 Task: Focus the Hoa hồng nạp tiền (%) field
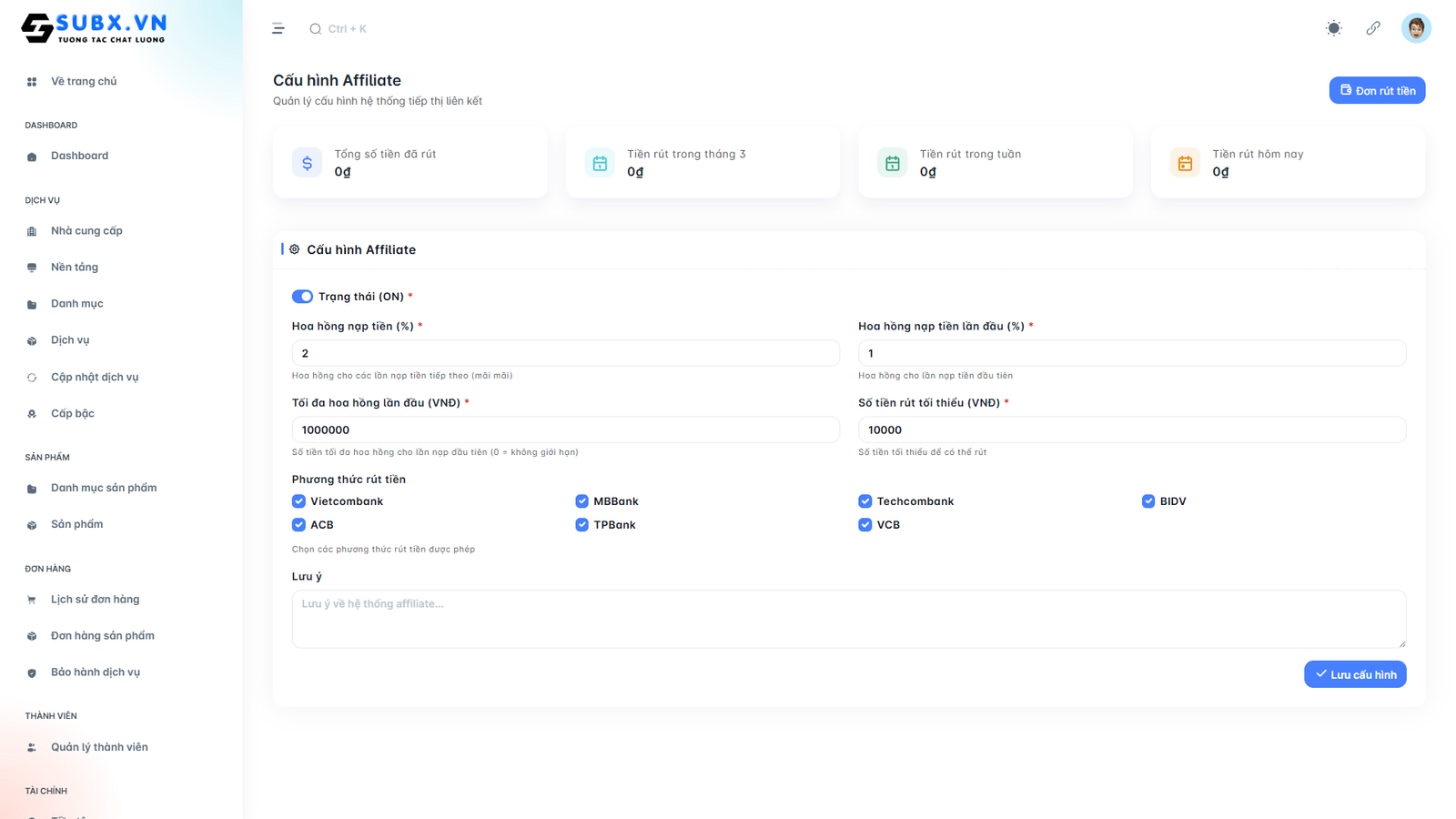(x=565, y=353)
